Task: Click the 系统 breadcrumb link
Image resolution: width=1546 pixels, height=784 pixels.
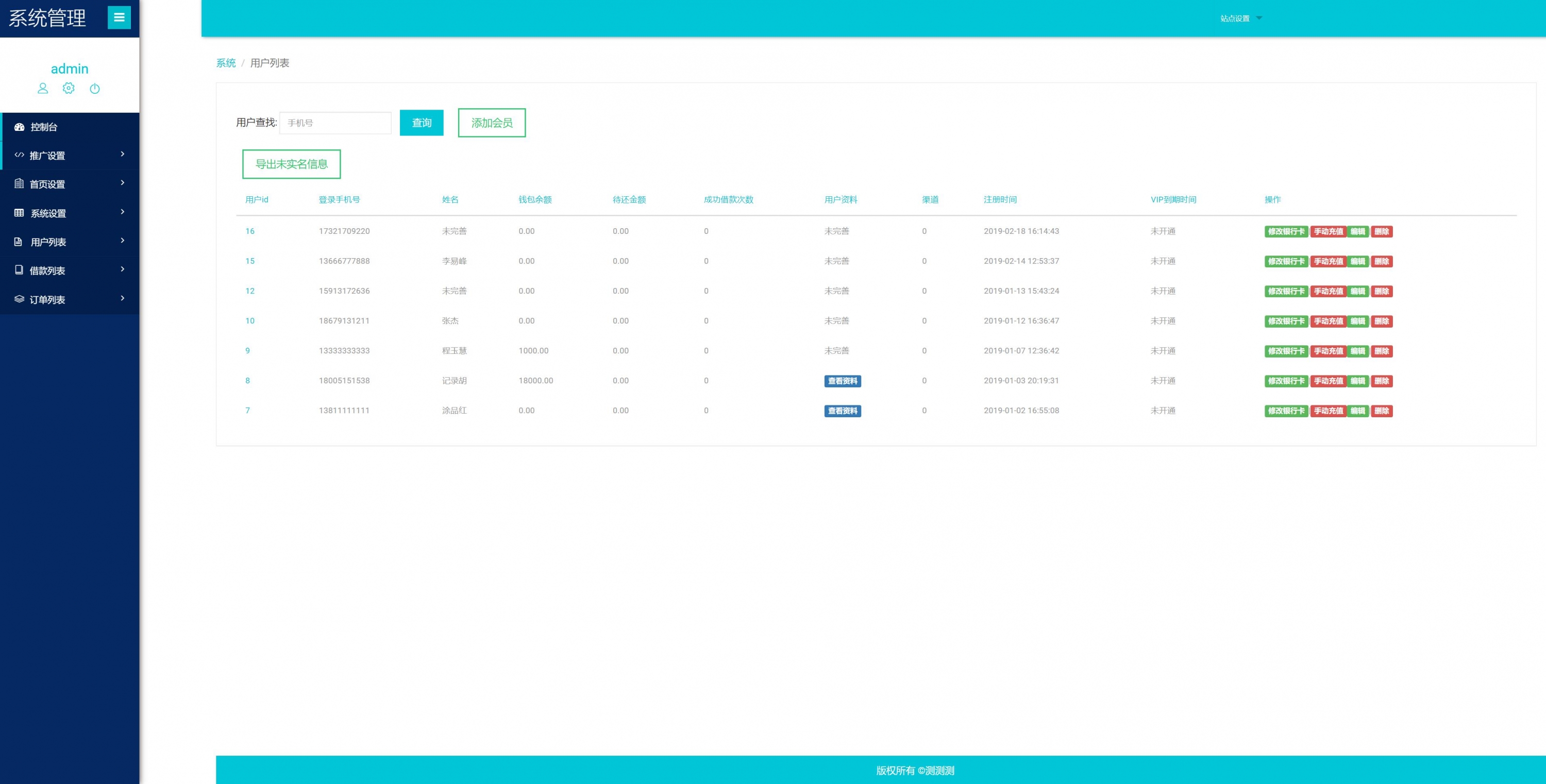Action: click(x=226, y=63)
